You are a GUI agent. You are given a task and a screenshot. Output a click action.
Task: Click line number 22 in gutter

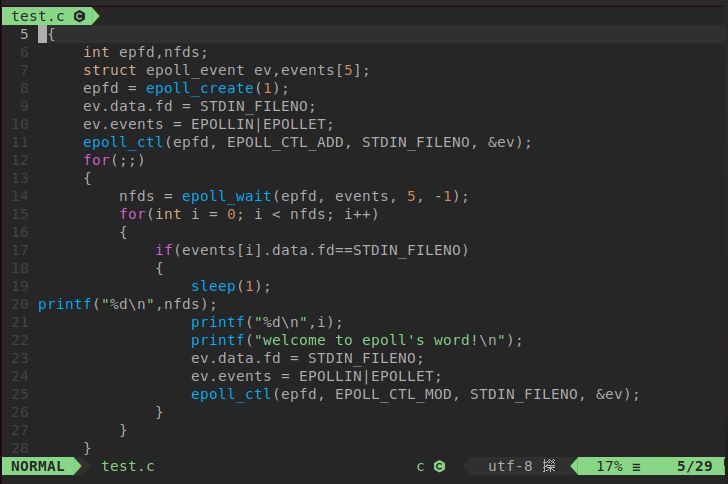[x=20, y=340]
